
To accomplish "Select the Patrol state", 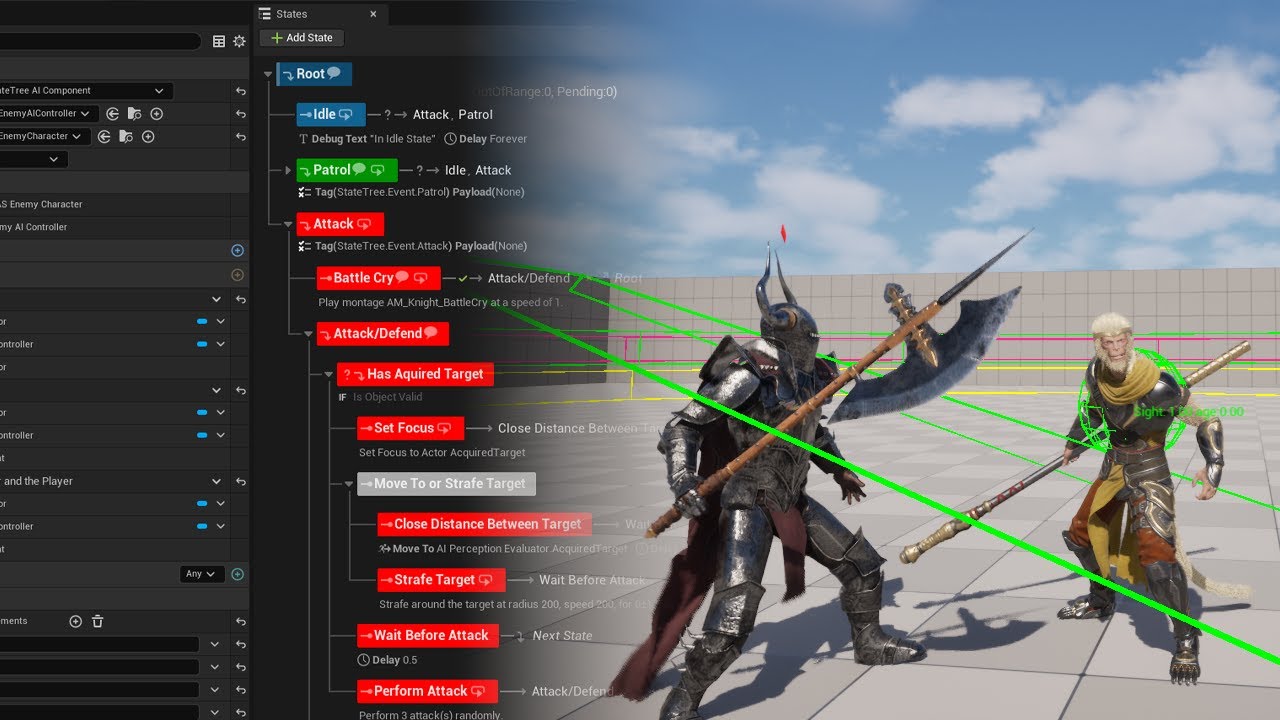I will pos(347,170).
